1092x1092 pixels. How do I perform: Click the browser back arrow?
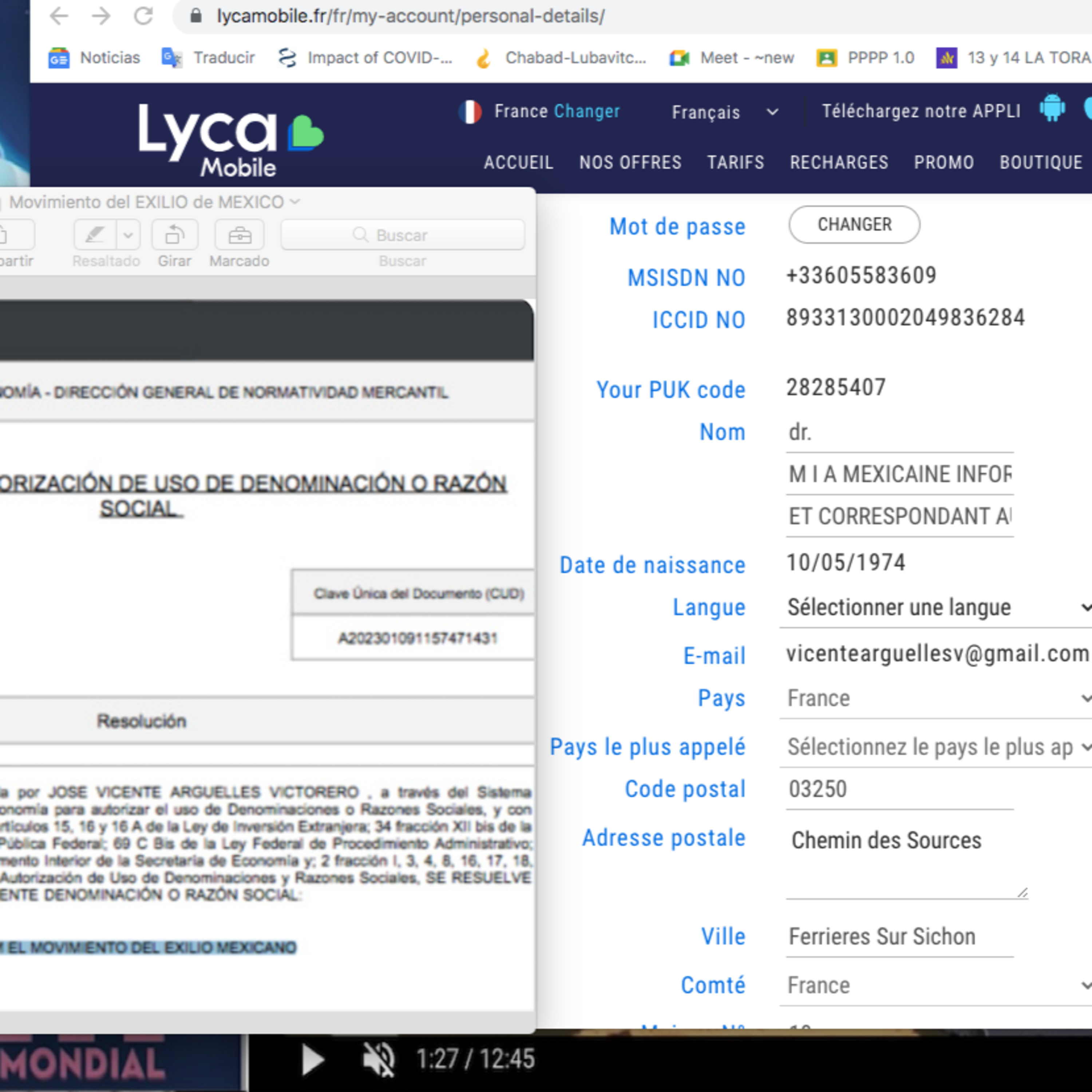(59, 16)
